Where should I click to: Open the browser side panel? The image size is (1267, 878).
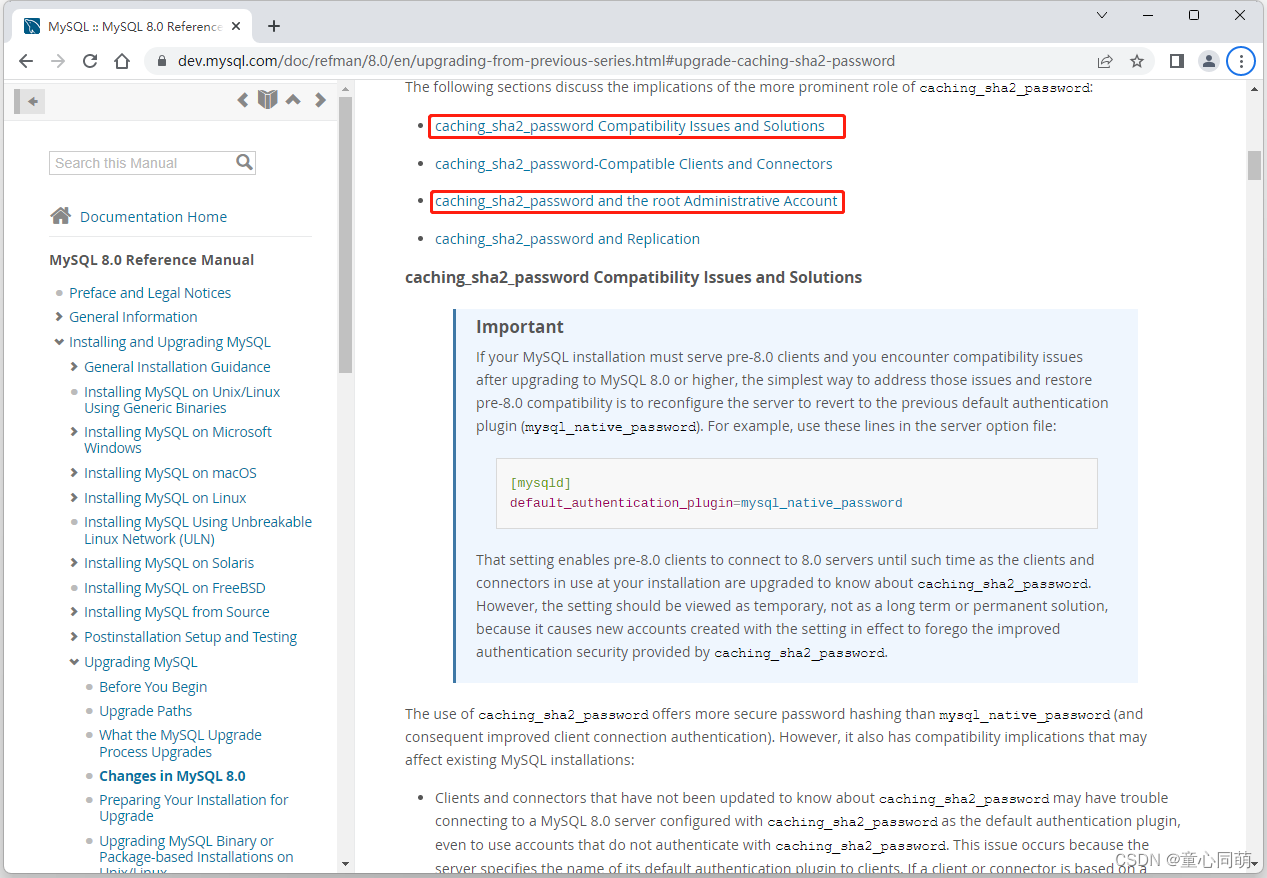coord(1177,61)
